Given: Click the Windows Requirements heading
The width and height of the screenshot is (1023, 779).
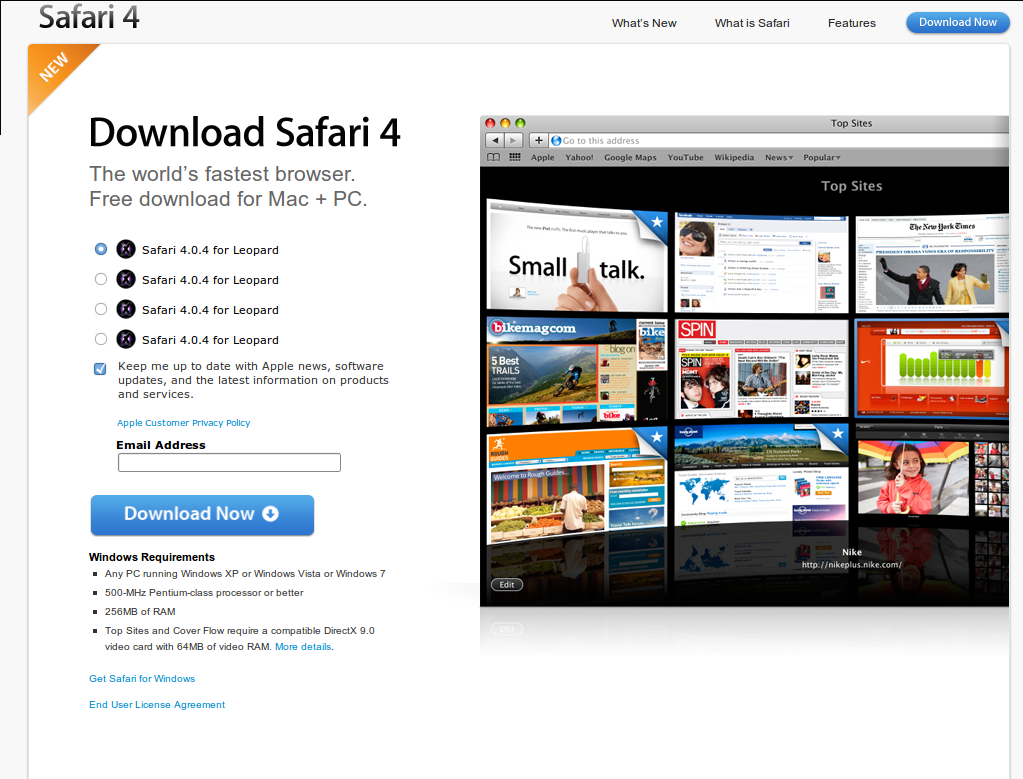Looking at the screenshot, I should (152, 557).
